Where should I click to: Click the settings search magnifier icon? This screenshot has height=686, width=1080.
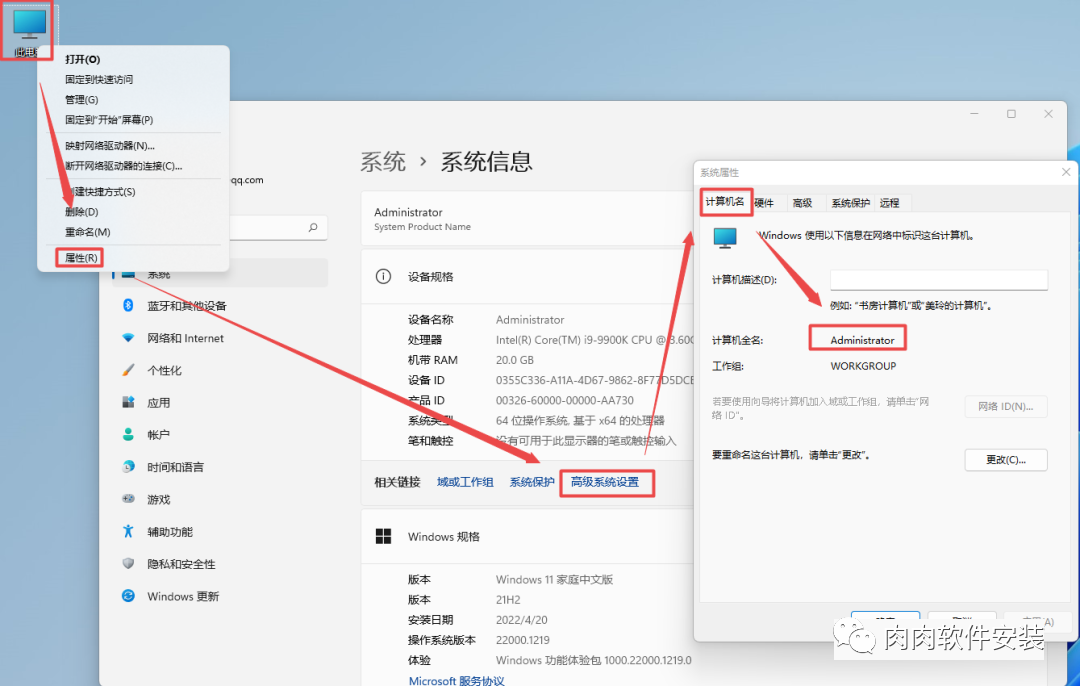click(x=313, y=227)
